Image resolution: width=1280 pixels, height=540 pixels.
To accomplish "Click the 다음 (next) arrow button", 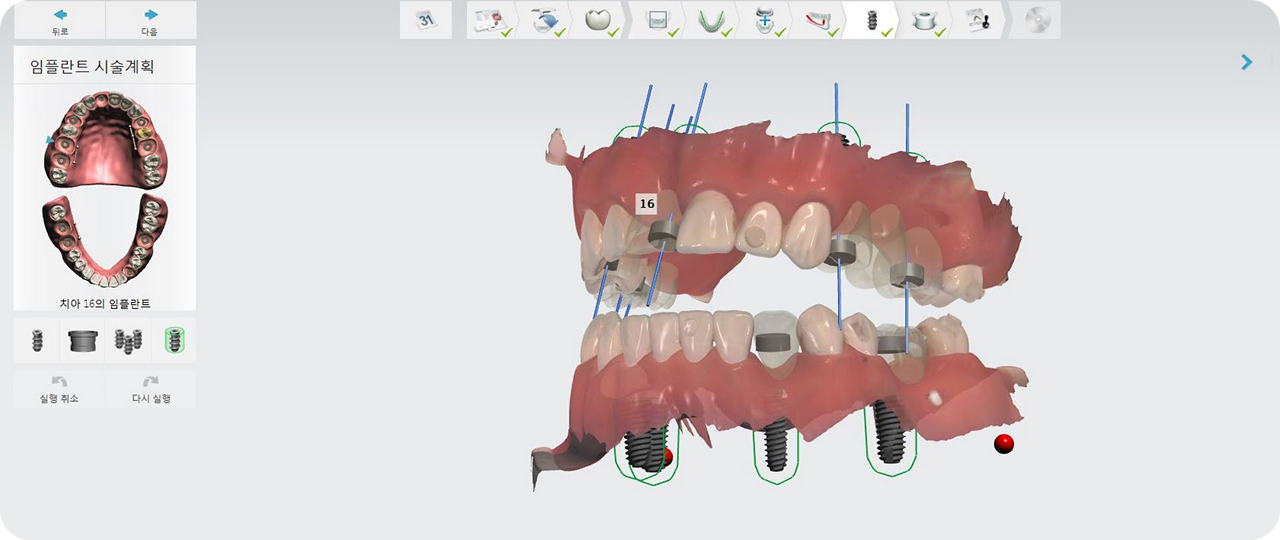I will (151, 20).
